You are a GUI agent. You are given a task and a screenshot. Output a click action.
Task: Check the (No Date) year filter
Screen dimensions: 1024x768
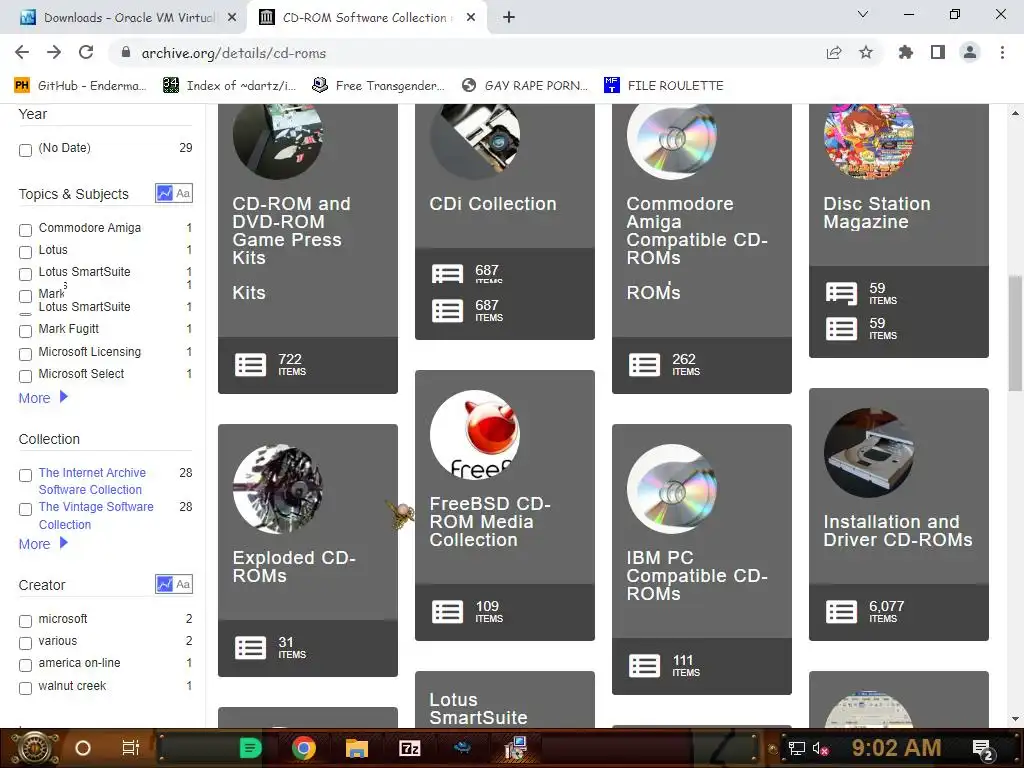click(25, 150)
